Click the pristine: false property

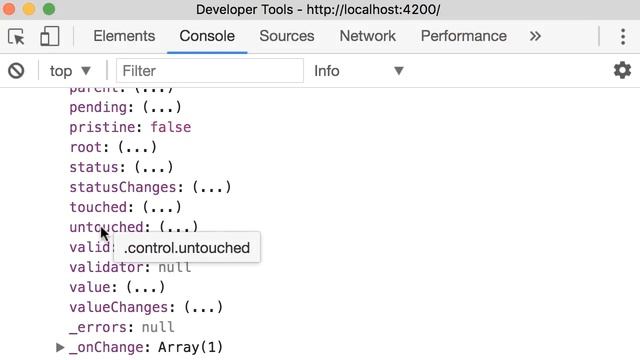pyautogui.click(x=130, y=127)
